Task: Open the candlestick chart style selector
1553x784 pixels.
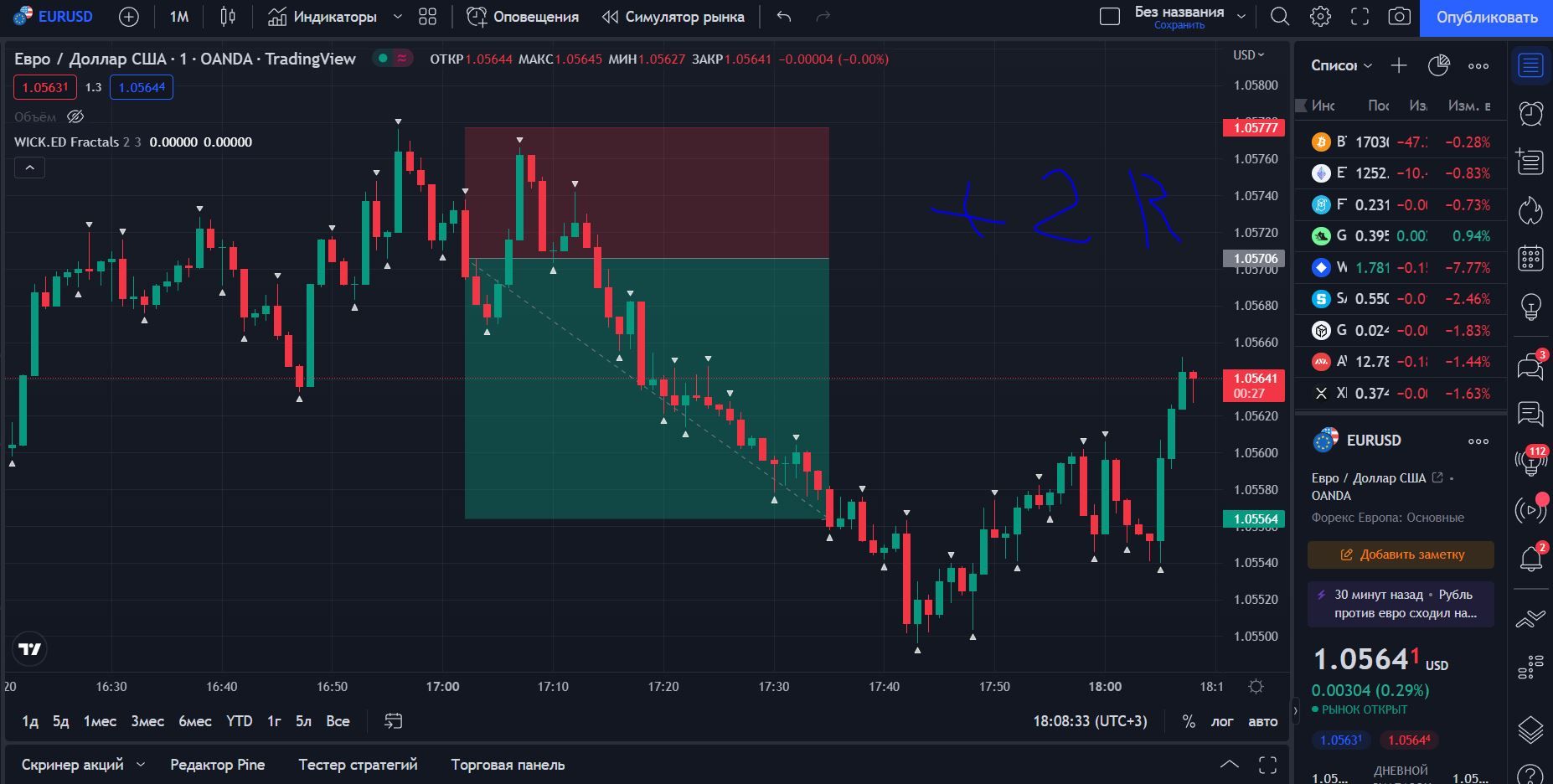Action: (x=227, y=17)
